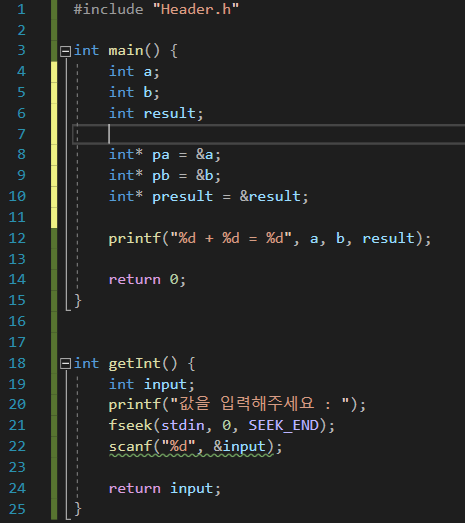Click the 'presult' pointer variable name
The height and width of the screenshot is (523, 465).
coord(182,197)
